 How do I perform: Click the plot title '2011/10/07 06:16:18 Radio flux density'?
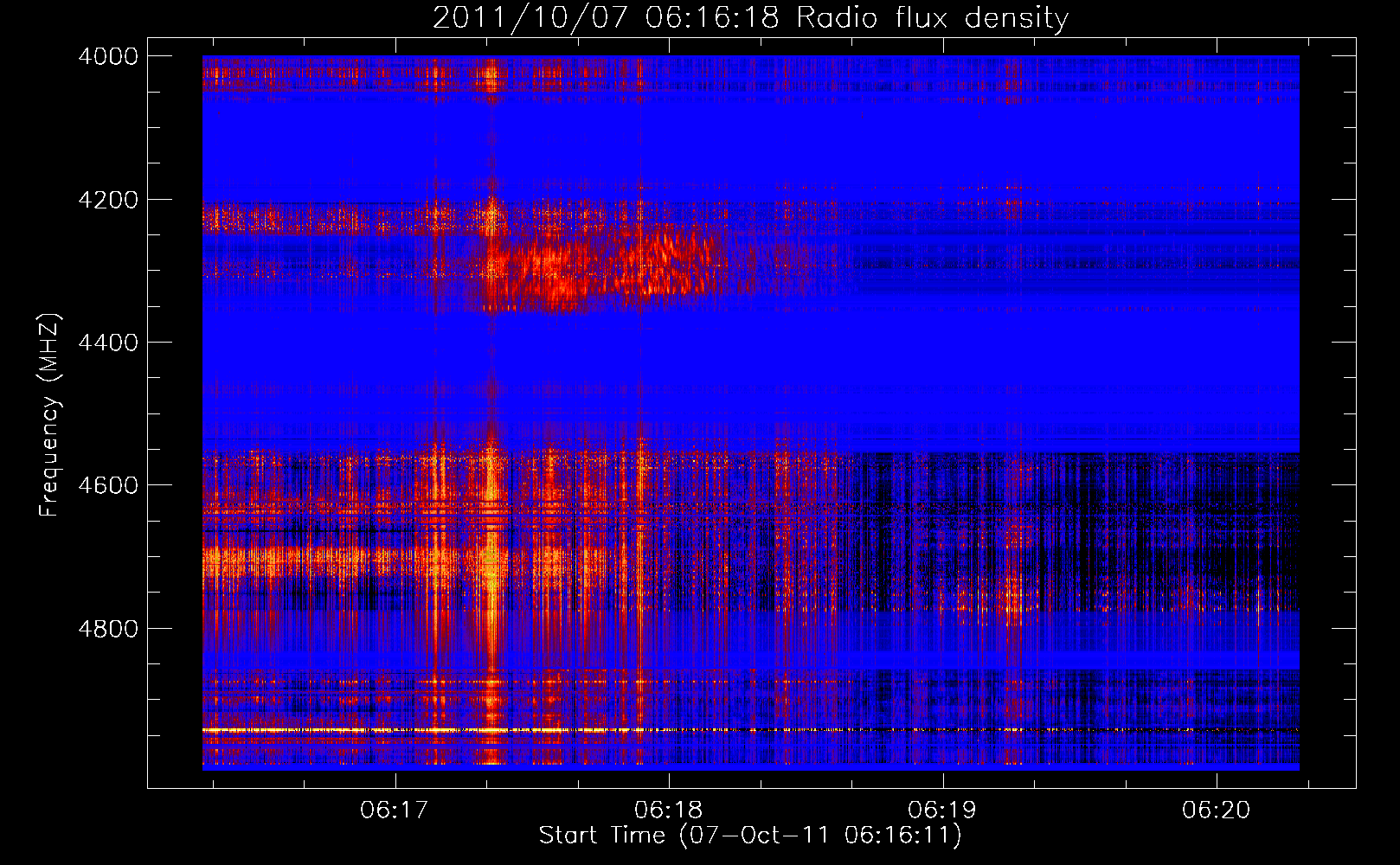(x=750, y=17)
